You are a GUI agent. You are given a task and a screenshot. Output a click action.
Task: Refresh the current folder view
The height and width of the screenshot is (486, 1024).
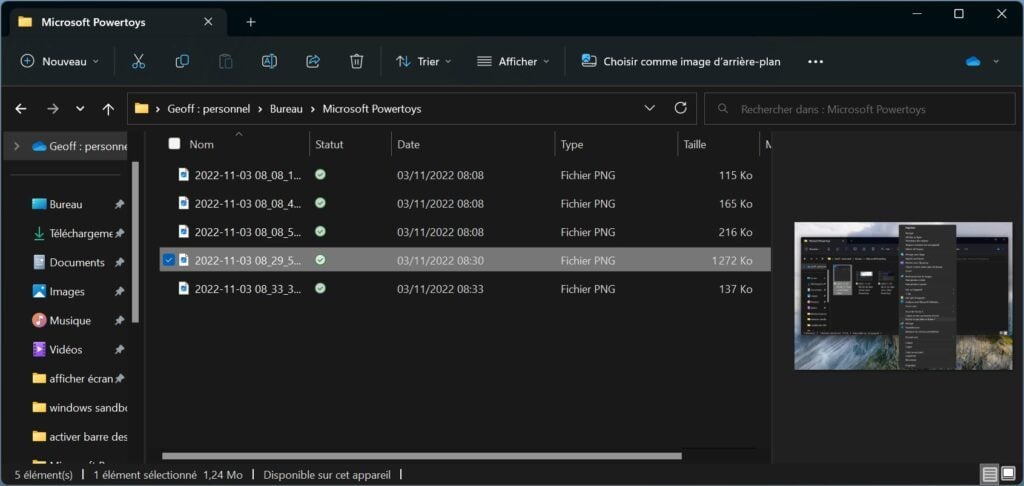[680, 108]
